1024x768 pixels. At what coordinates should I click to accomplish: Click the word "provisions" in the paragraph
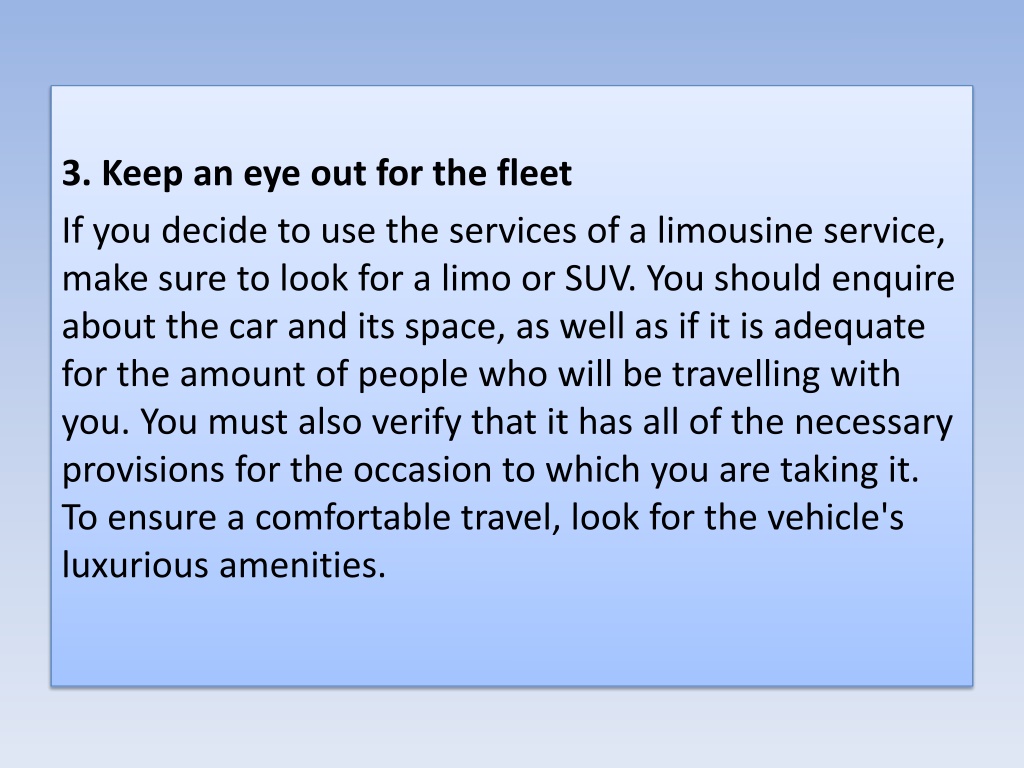pos(143,472)
